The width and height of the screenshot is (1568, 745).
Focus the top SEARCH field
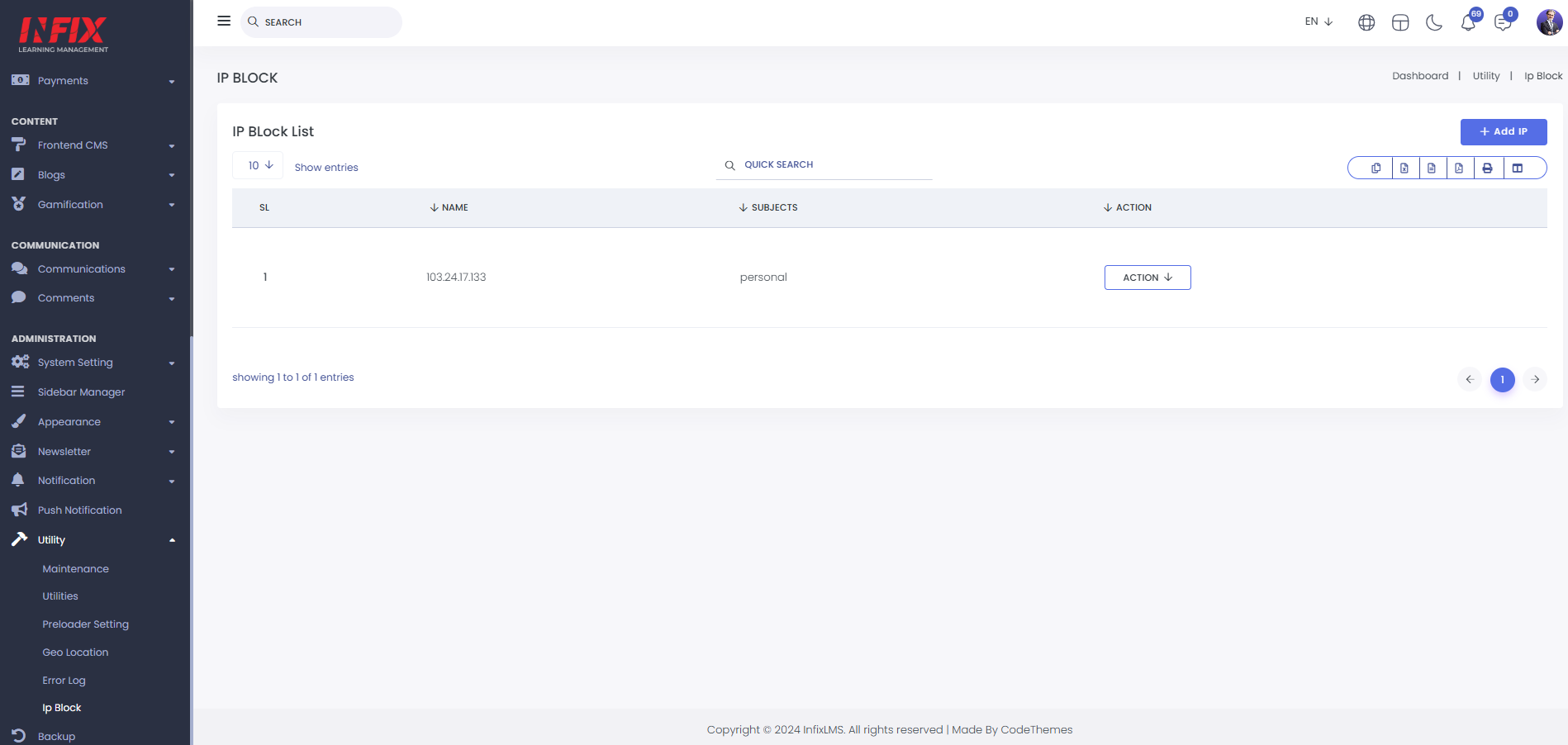pos(321,21)
